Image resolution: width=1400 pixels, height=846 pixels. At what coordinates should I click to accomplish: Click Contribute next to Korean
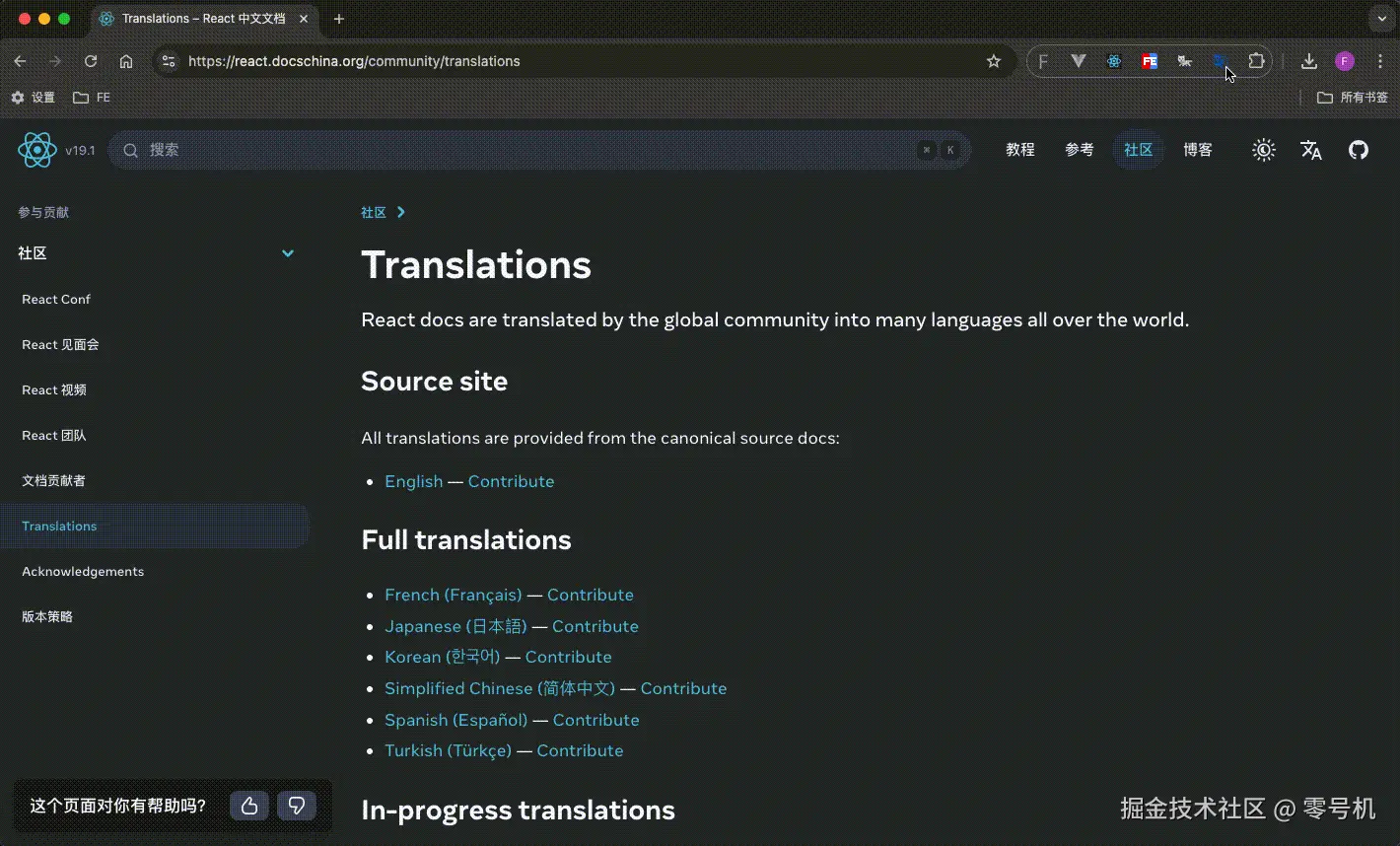pos(569,657)
